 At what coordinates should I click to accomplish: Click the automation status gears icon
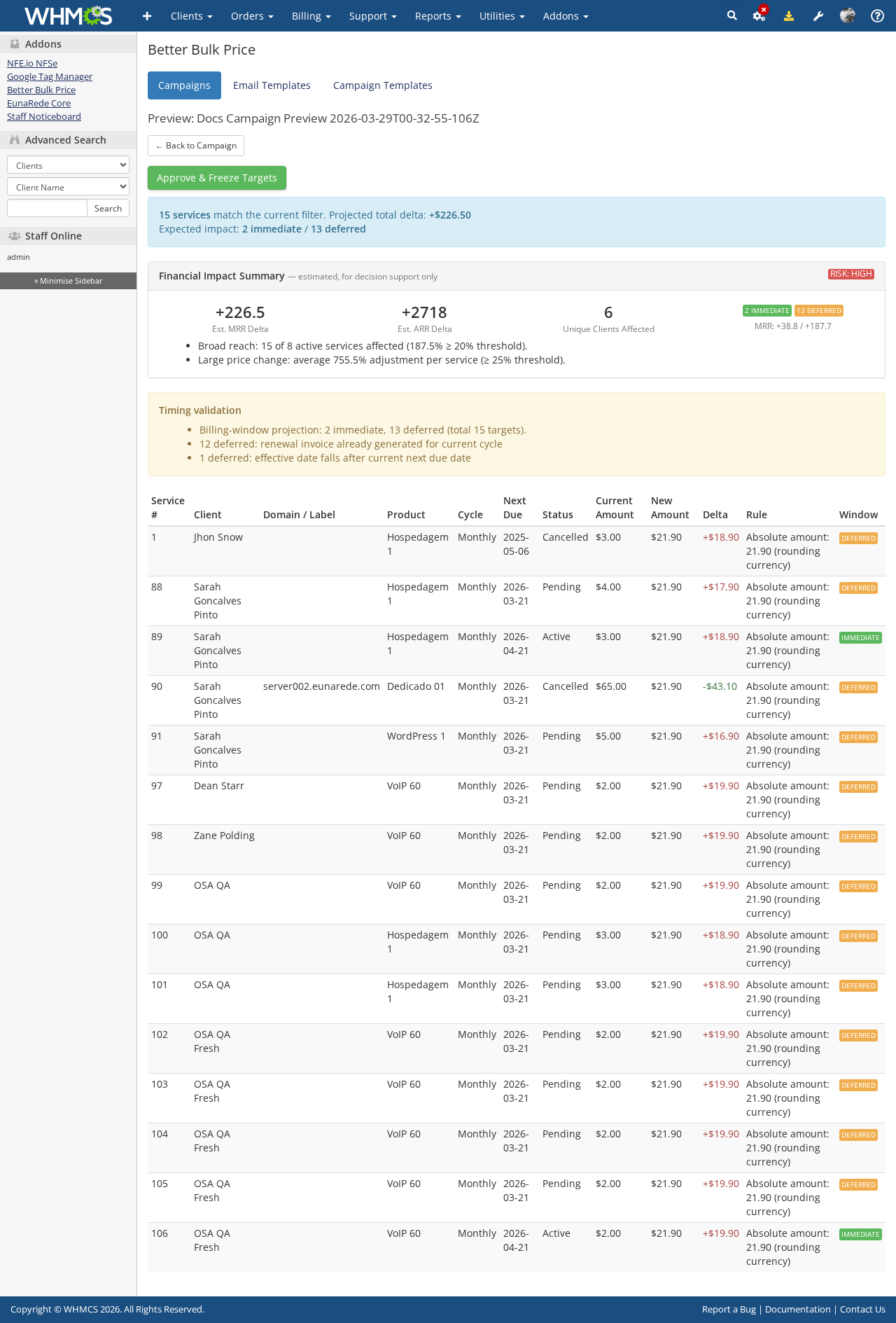click(x=759, y=16)
